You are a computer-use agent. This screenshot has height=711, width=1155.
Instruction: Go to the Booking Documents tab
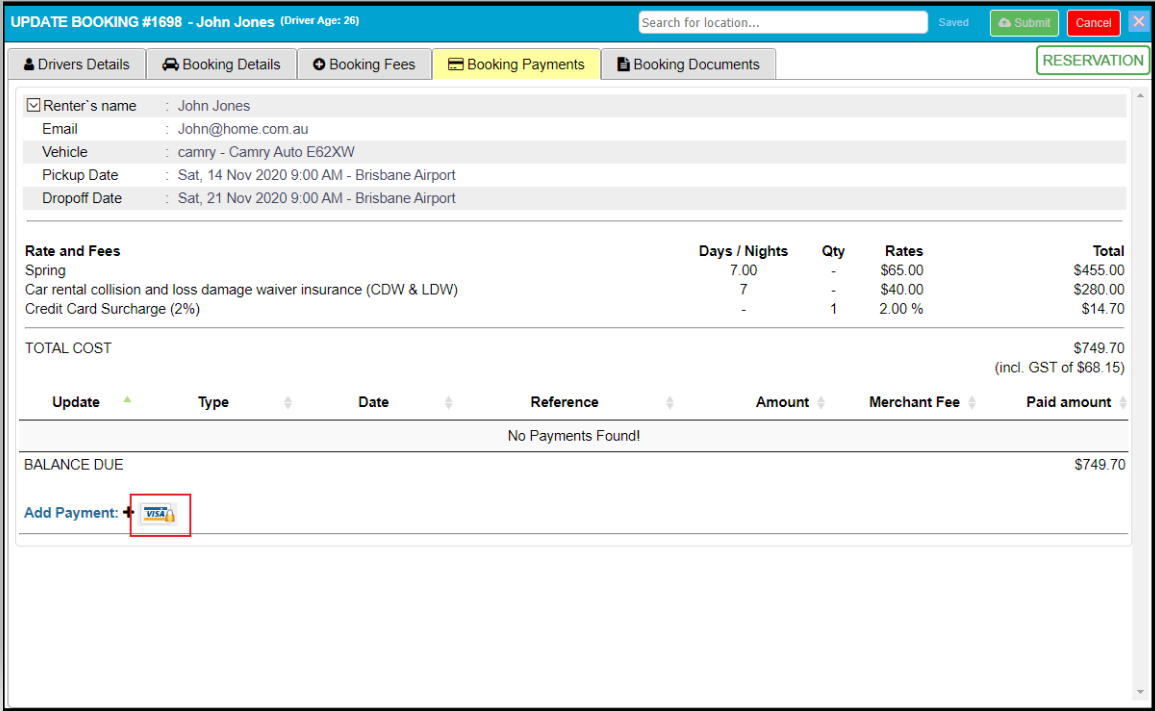coord(688,64)
